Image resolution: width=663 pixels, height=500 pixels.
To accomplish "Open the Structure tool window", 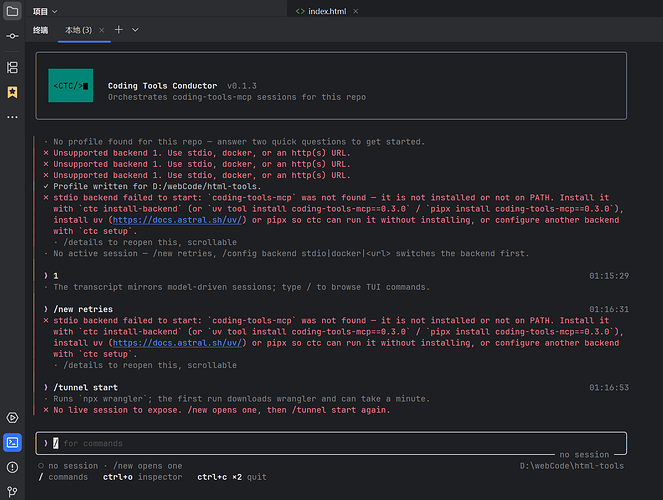I will [12, 67].
